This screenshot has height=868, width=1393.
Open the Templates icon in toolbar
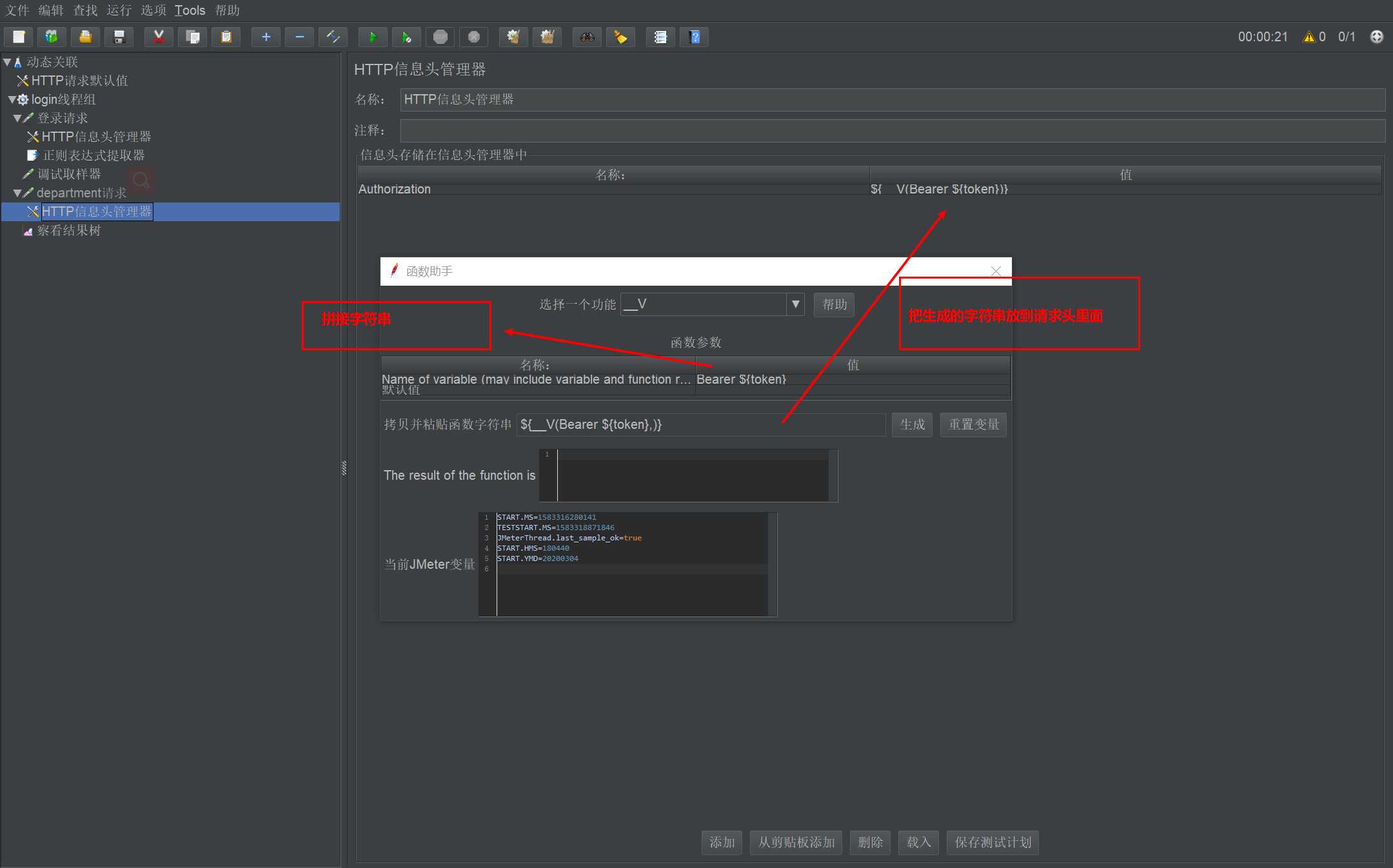pos(52,37)
